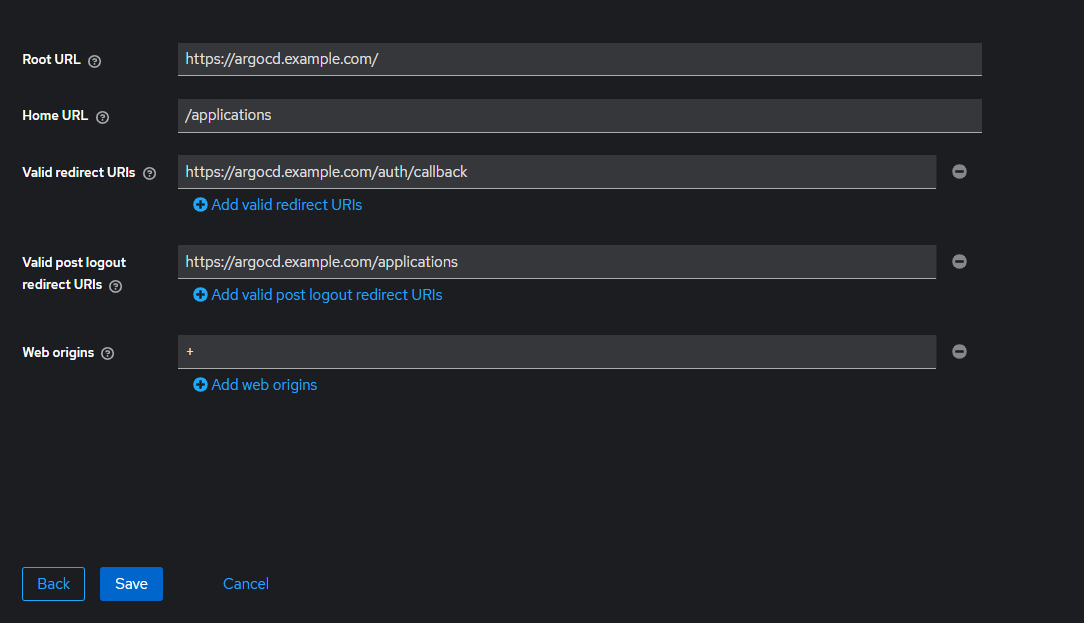This screenshot has width=1084, height=623.
Task: Click Add valid redirect URIs
Action: [x=286, y=205]
